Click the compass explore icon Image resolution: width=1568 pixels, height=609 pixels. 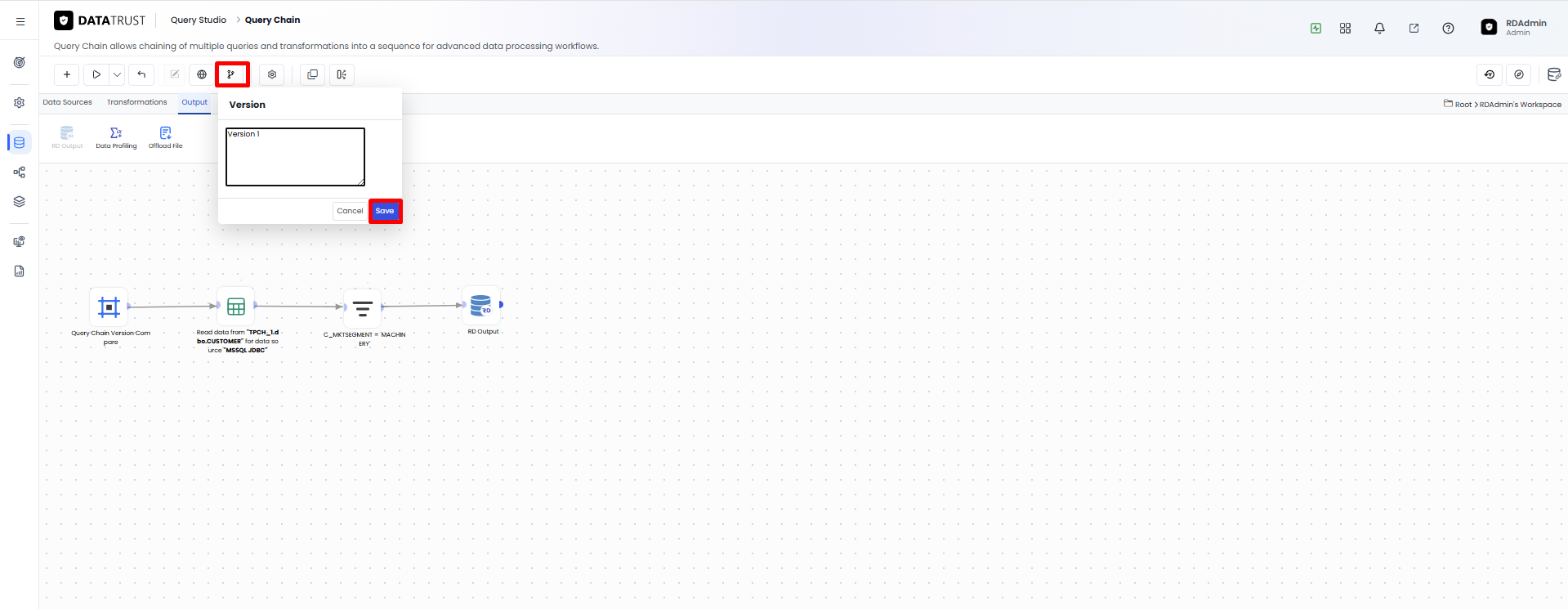coord(1519,74)
